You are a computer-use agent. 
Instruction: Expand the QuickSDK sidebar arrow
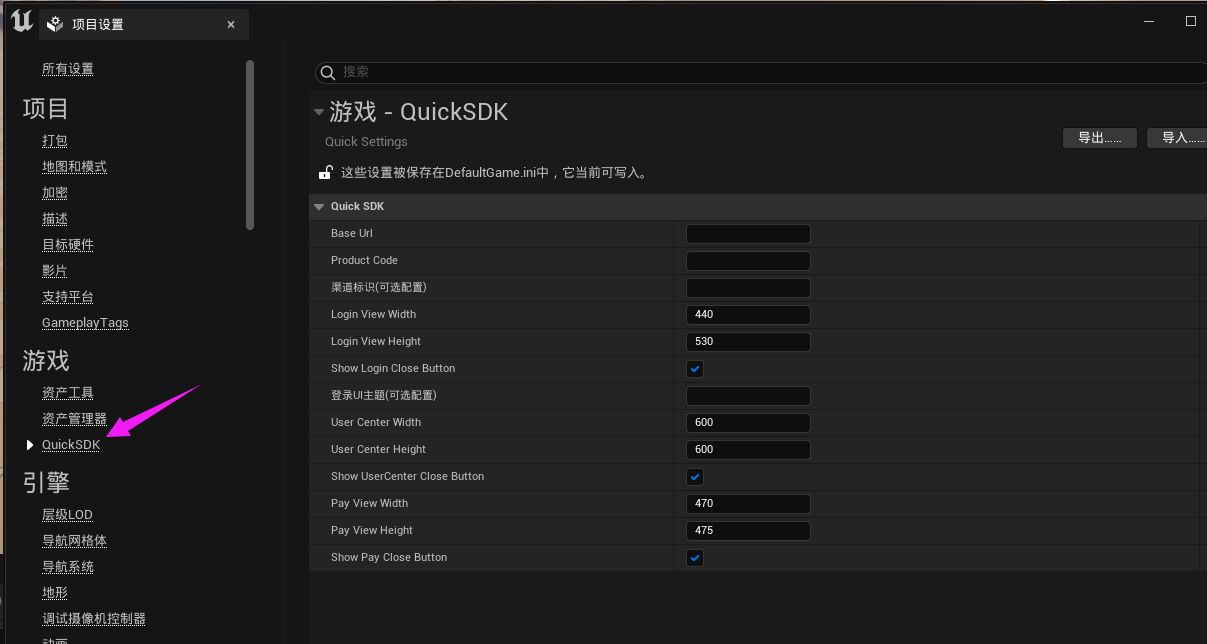tap(30, 445)
